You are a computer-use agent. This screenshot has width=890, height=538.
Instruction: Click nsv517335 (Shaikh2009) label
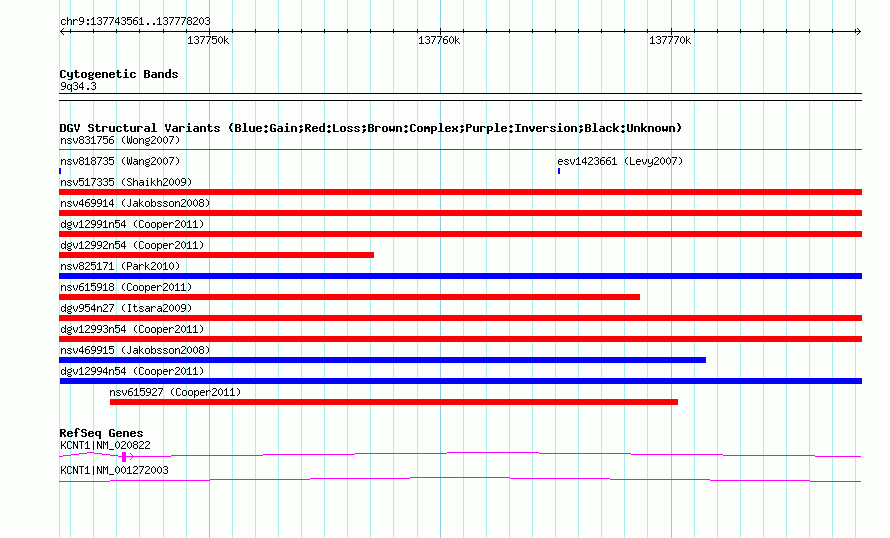pos(126,182)
